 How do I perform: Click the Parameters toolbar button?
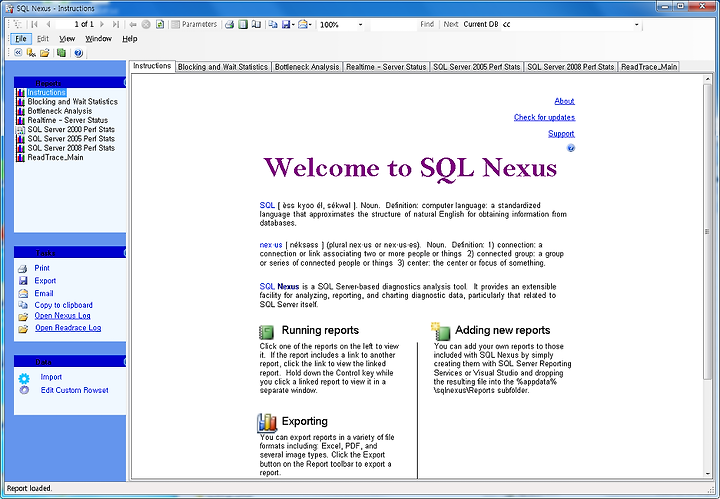194,24
